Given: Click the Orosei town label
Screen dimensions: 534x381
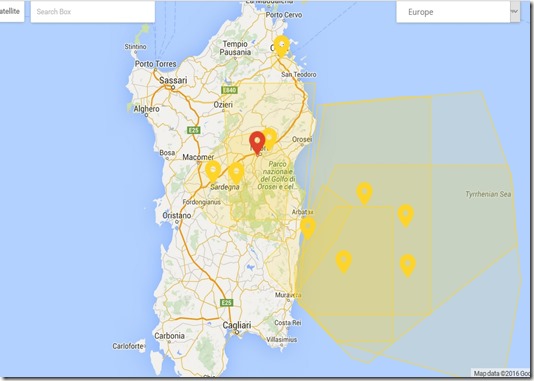Looking at the screenshot, I should pyautogui.click(x=301, y=139).
